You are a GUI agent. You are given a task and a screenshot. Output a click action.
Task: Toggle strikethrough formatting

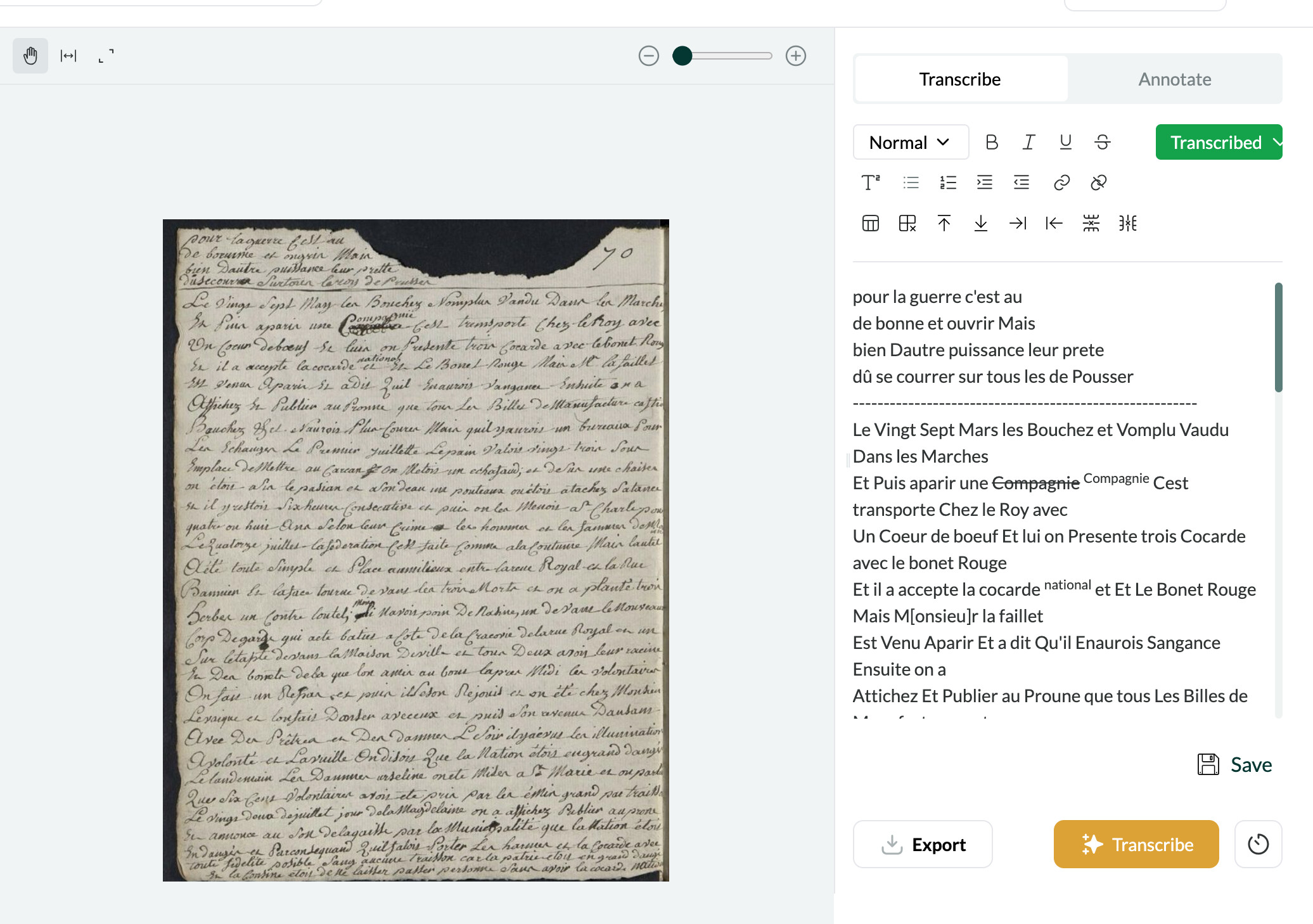(1102, 142)
